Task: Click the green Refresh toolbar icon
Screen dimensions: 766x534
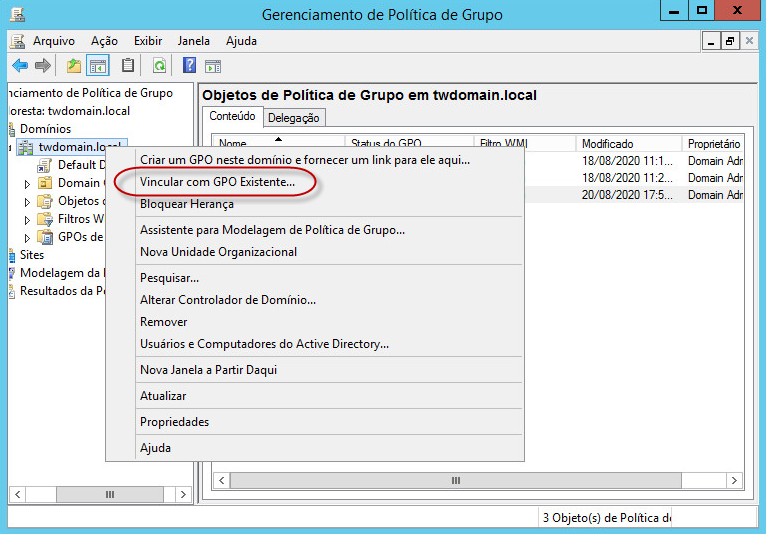Action: [x=159, y=65]
